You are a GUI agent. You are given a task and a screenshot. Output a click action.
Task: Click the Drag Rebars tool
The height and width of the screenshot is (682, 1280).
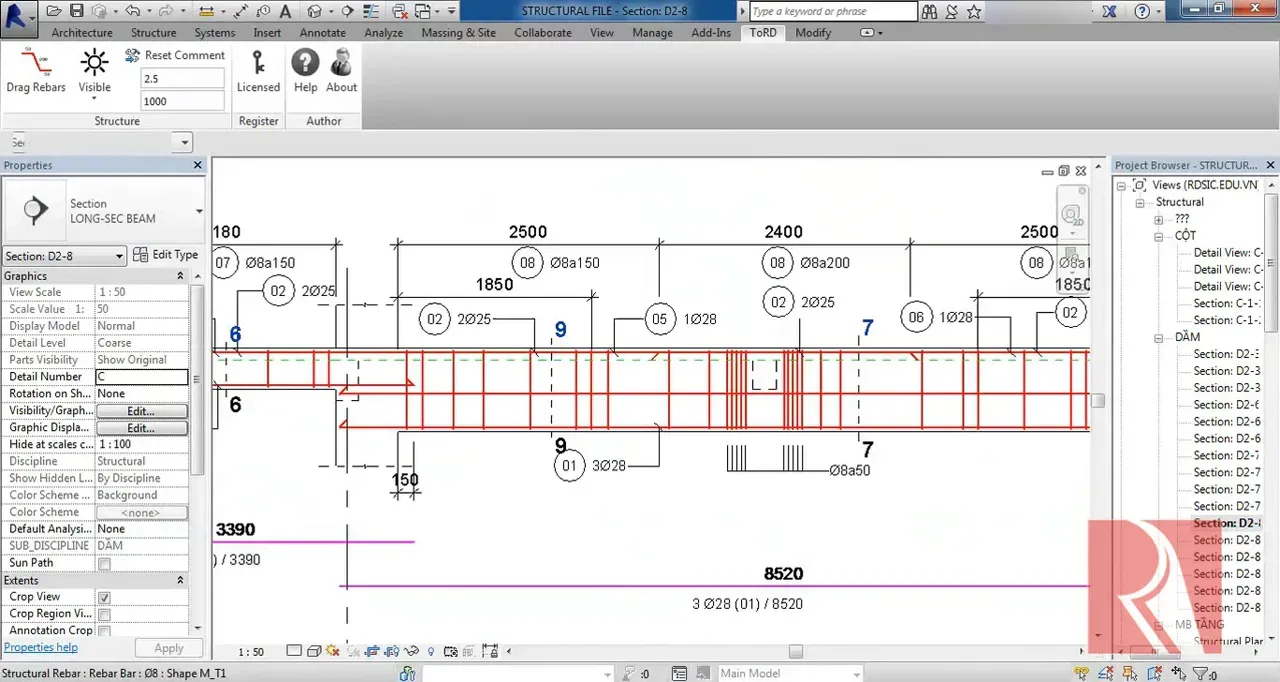pyautogui.click(x=36, y=69)
